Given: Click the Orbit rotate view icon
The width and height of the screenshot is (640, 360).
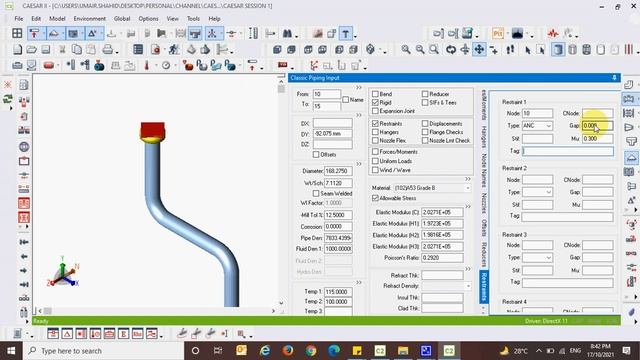Looking at the screenshot, I should 451,50.
